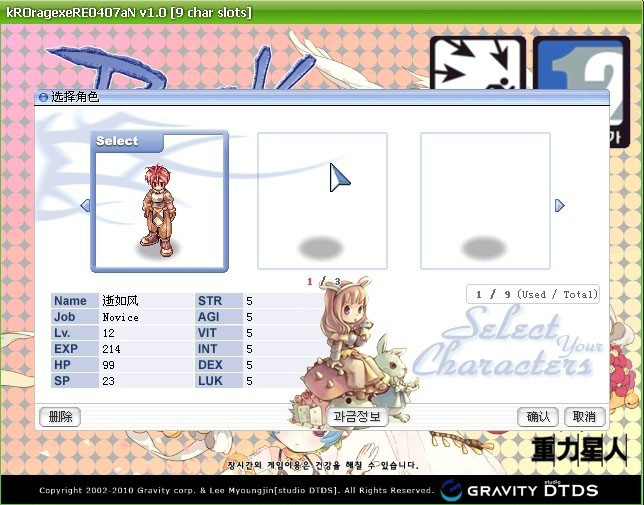
Task: Choose the empty middle character slot
Action: tap(322, 201)
